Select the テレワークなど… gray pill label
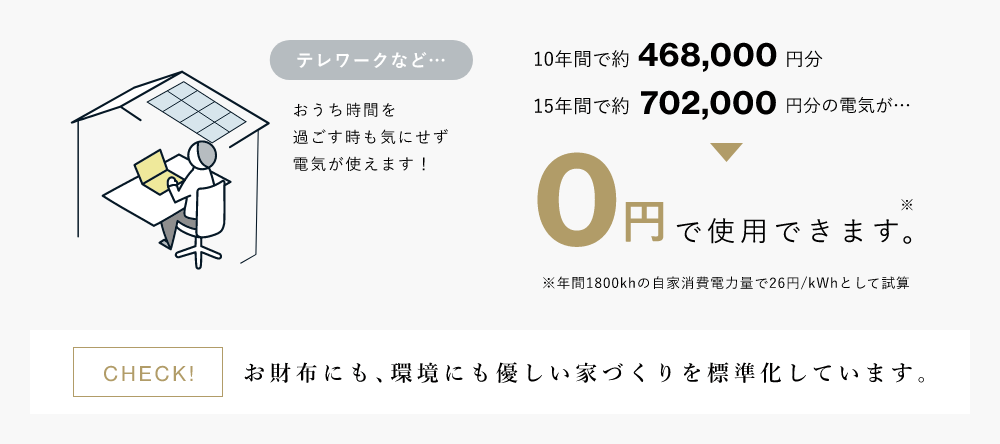This screenshot has width=1000, height=444. [371, 60]
